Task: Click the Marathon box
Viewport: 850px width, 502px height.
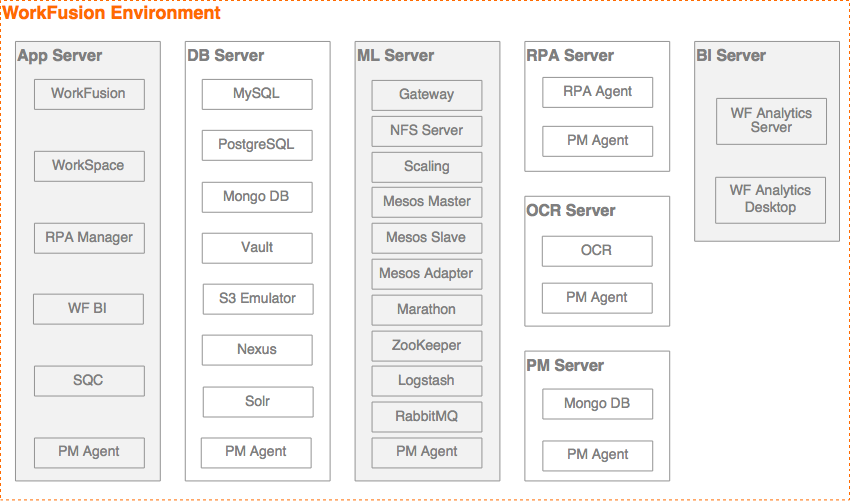Action: point(427,310)
